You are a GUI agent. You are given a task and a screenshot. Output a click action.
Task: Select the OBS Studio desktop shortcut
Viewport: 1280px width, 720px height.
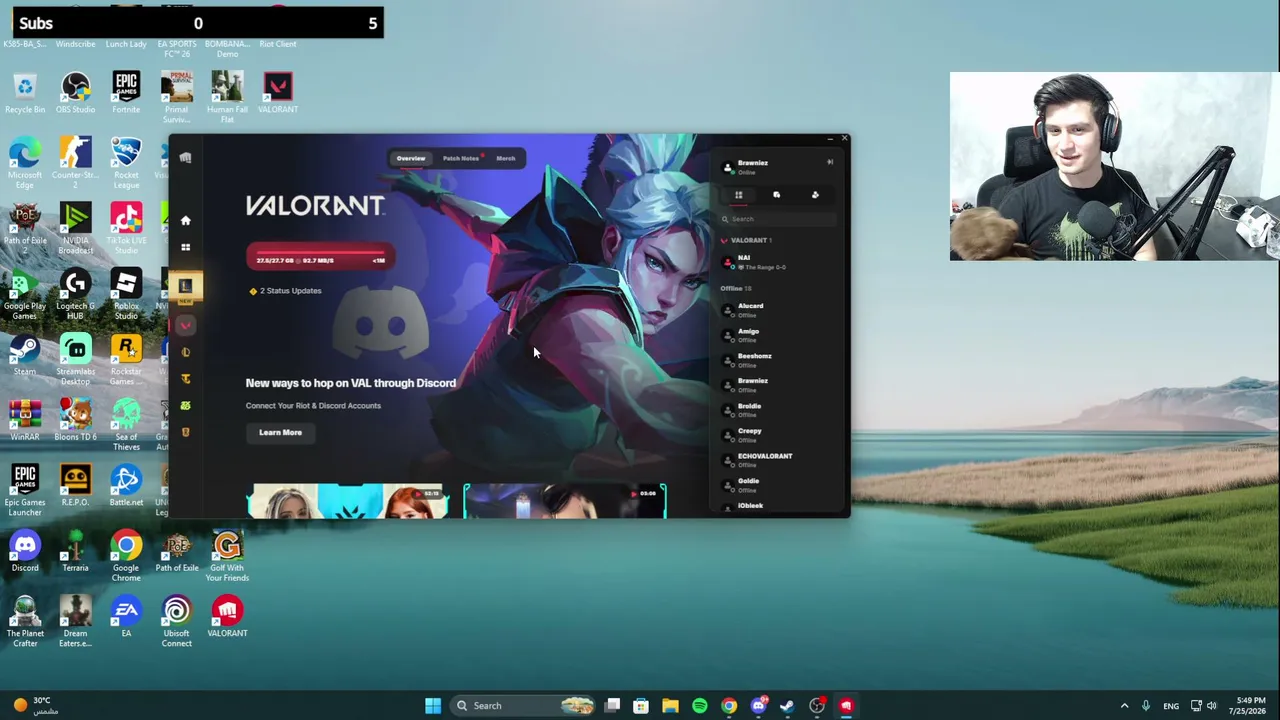(x=75, y=93)
